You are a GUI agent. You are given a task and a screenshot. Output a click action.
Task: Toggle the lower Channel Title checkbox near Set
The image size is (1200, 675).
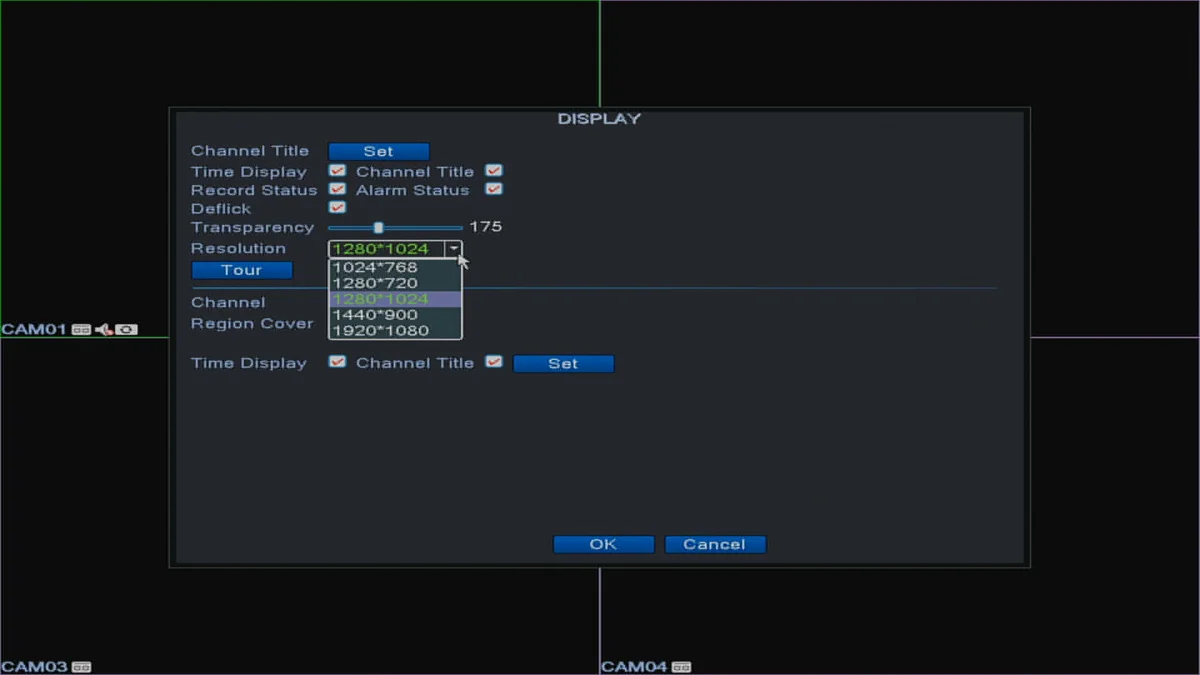pos(494,362)
